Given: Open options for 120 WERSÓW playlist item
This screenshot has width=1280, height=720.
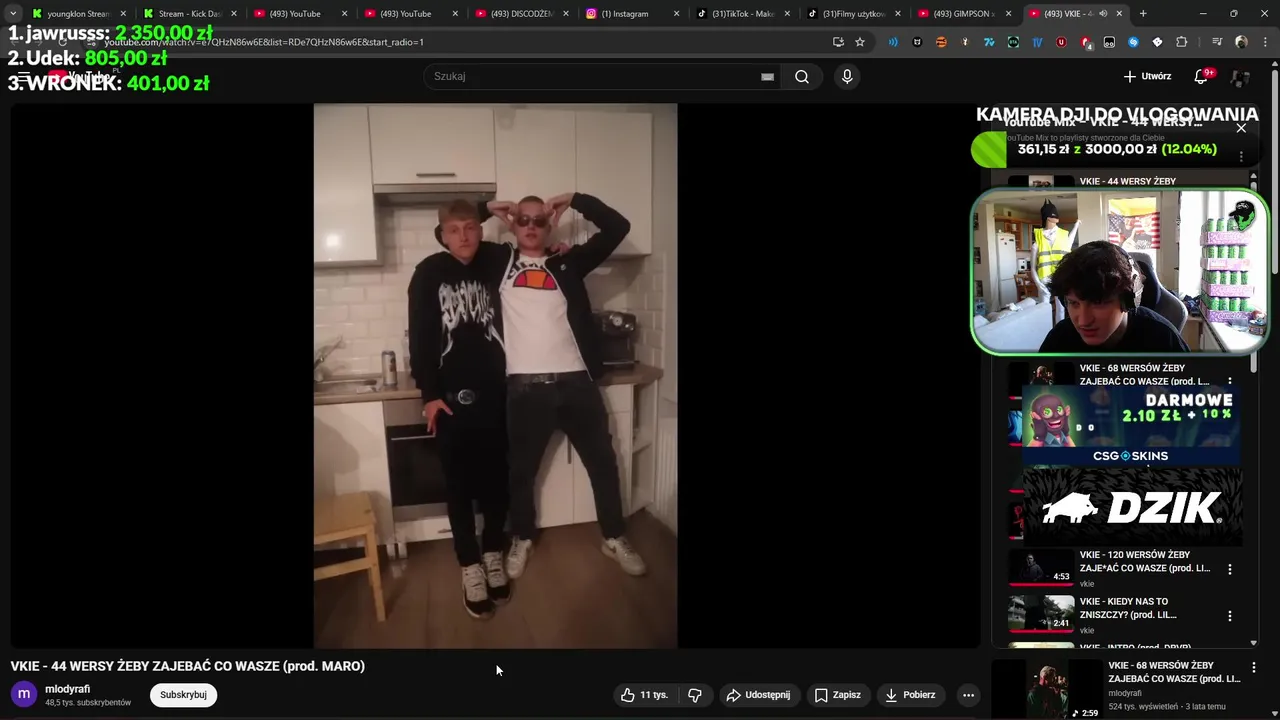Looking at the screenshot, I should pyautogui.click(x=1230, y=569).
